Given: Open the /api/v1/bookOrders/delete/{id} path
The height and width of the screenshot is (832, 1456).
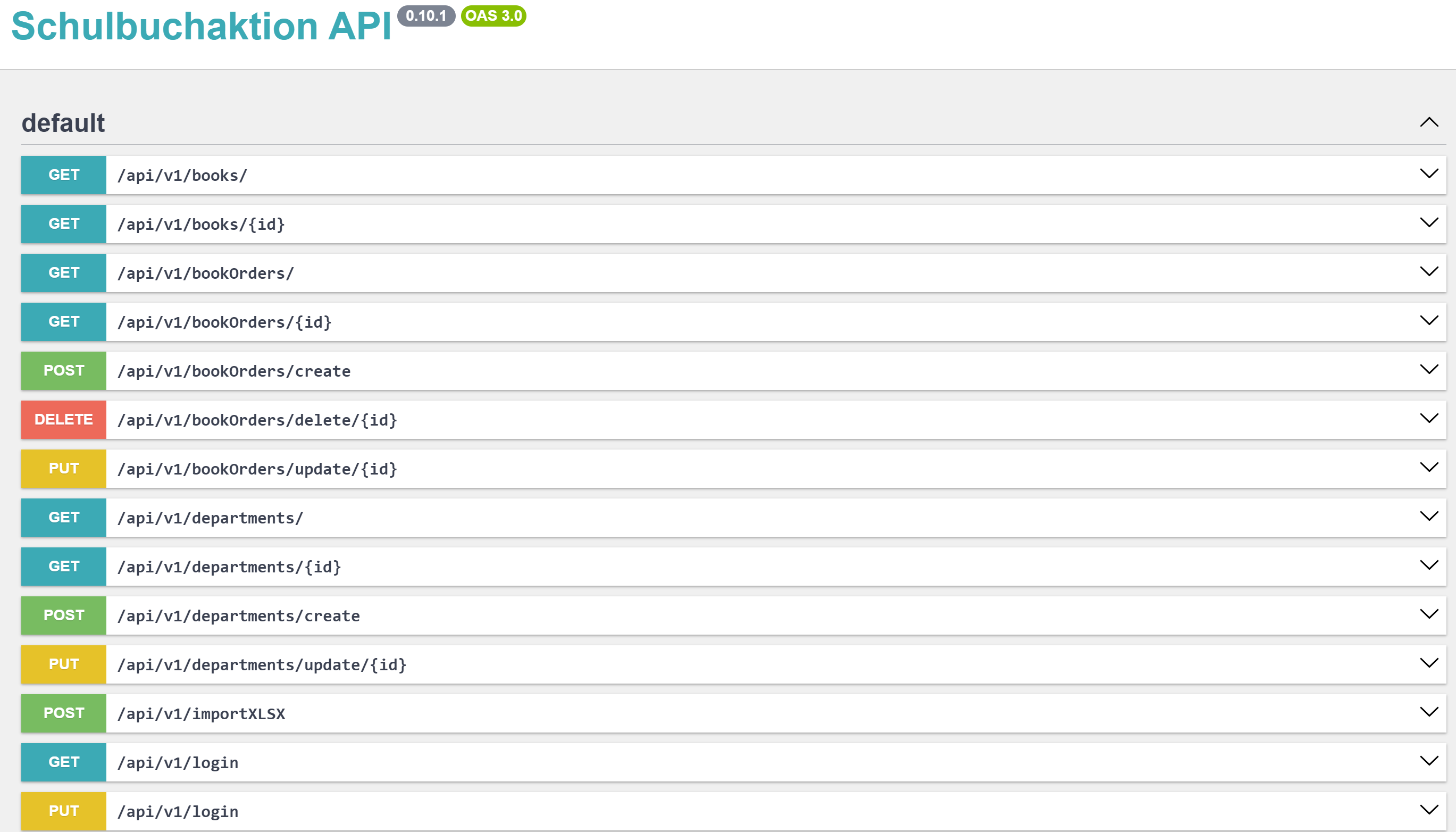Looking at the screenshot, I should click(x=257, y=420).
